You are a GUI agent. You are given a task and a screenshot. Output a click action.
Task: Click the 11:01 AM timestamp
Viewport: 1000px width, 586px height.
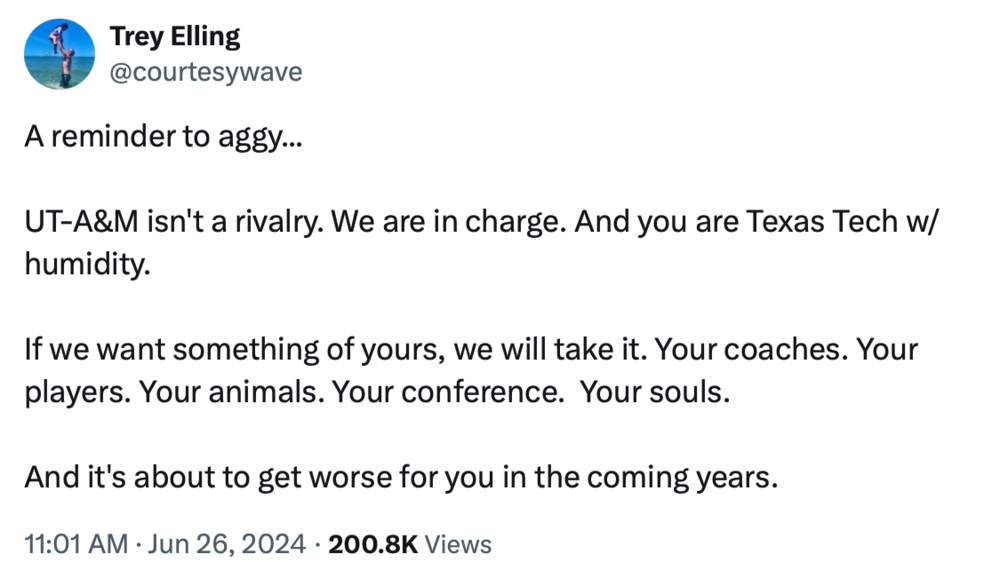(76, 544)
